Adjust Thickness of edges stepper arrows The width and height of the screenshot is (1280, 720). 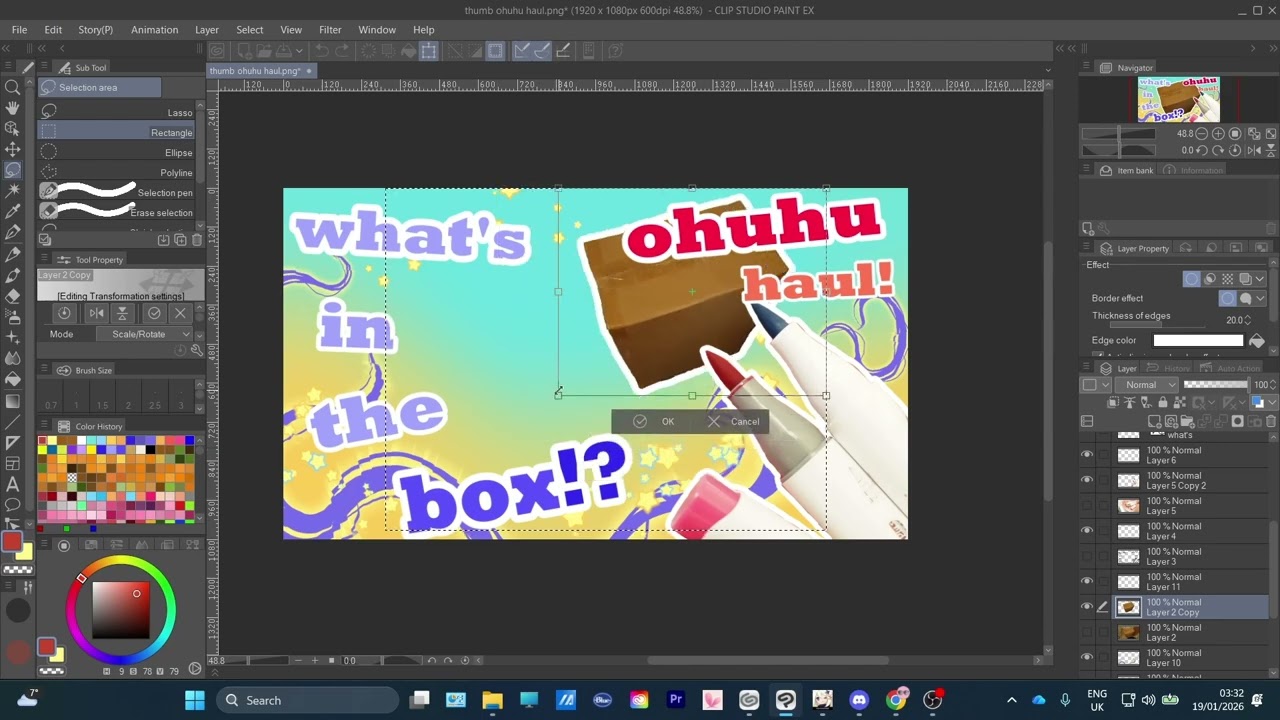(1248, 320)
